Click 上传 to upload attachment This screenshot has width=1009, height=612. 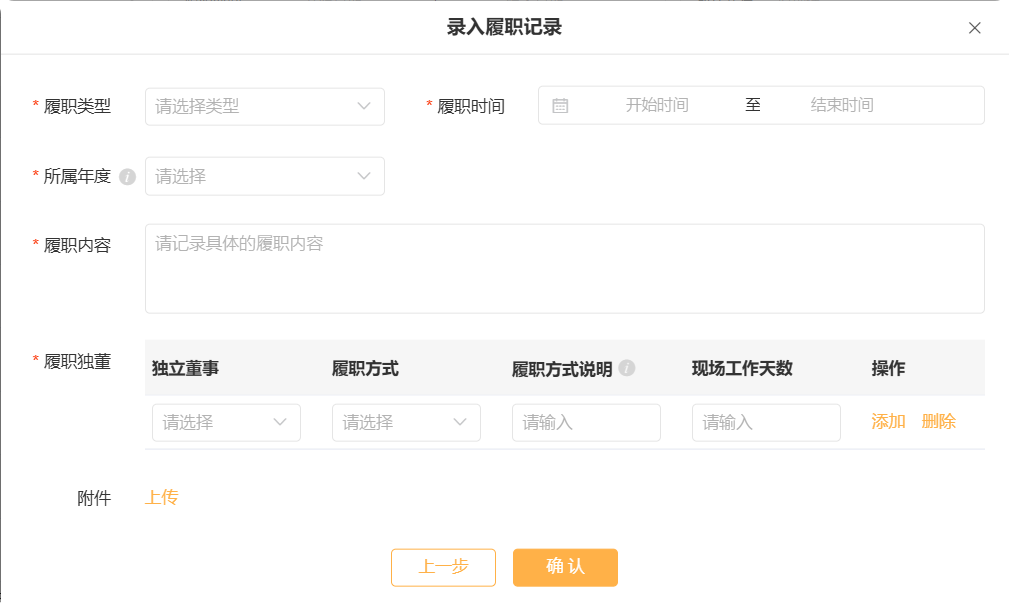tap(162, 497)
